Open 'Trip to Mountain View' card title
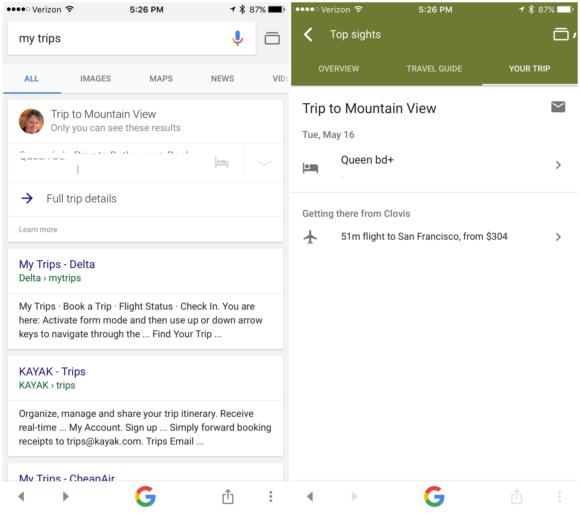The width and height of the screenshot is (580, 514). pos(103,114)
